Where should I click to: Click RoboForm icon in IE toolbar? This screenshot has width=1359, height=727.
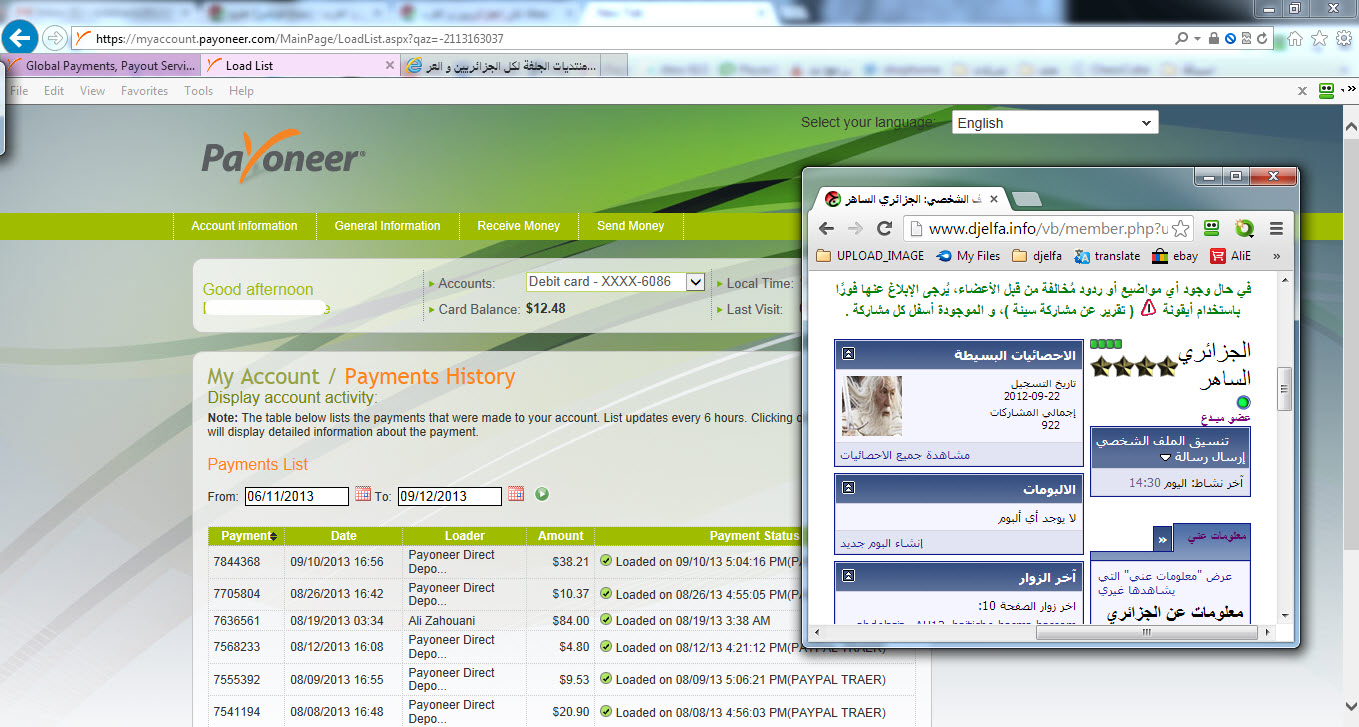[x=1327, y=90]
